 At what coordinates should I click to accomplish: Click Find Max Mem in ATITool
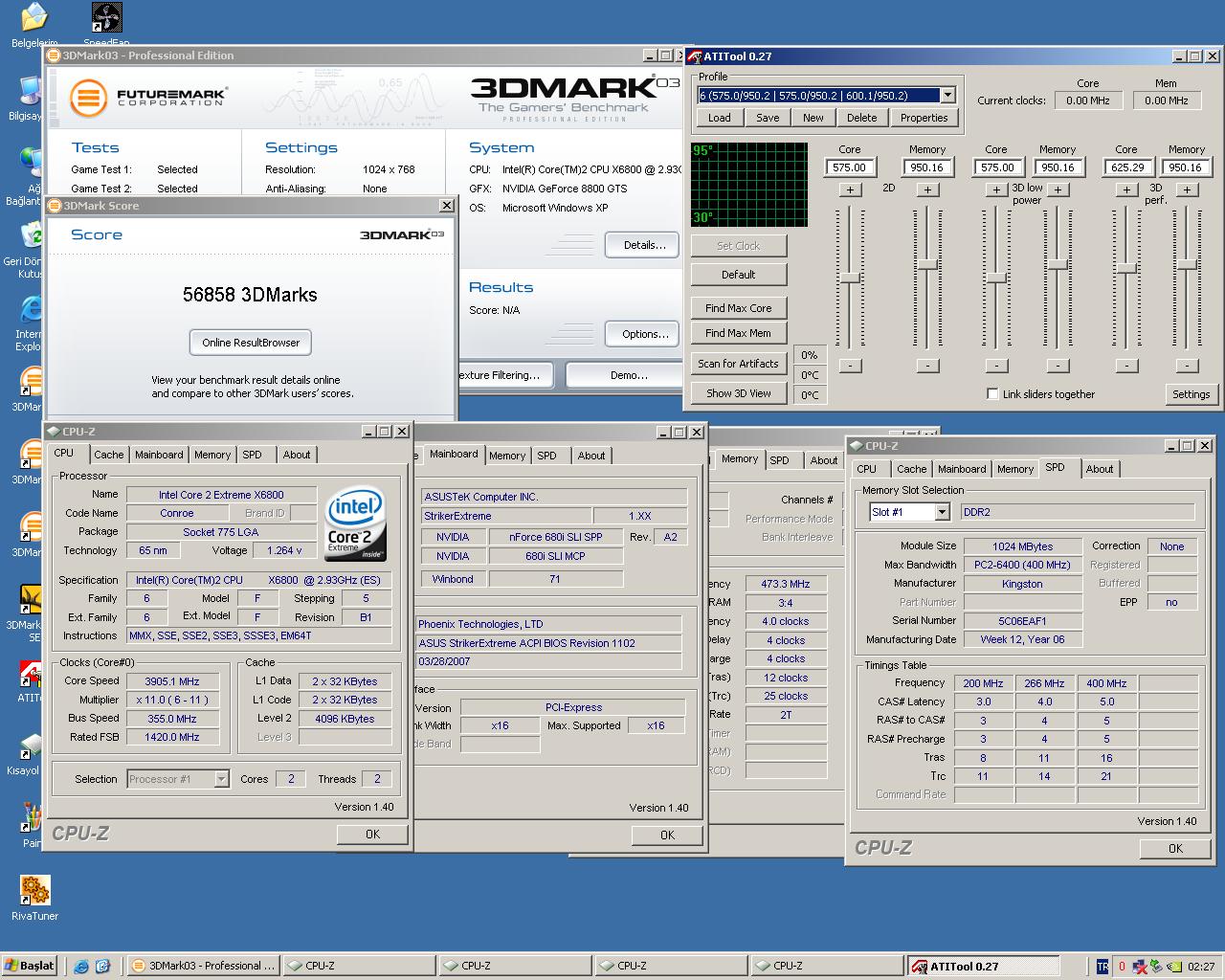point(739,333)
